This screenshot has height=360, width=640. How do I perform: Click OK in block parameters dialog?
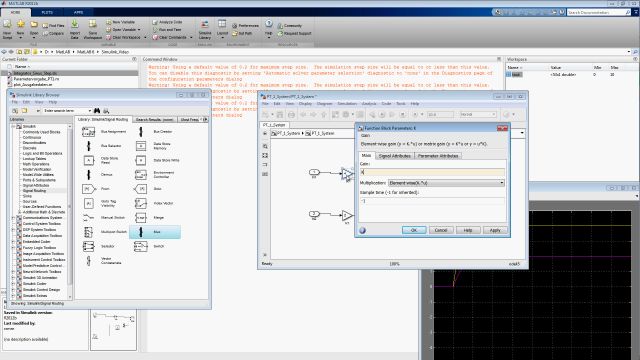[414, 230]
